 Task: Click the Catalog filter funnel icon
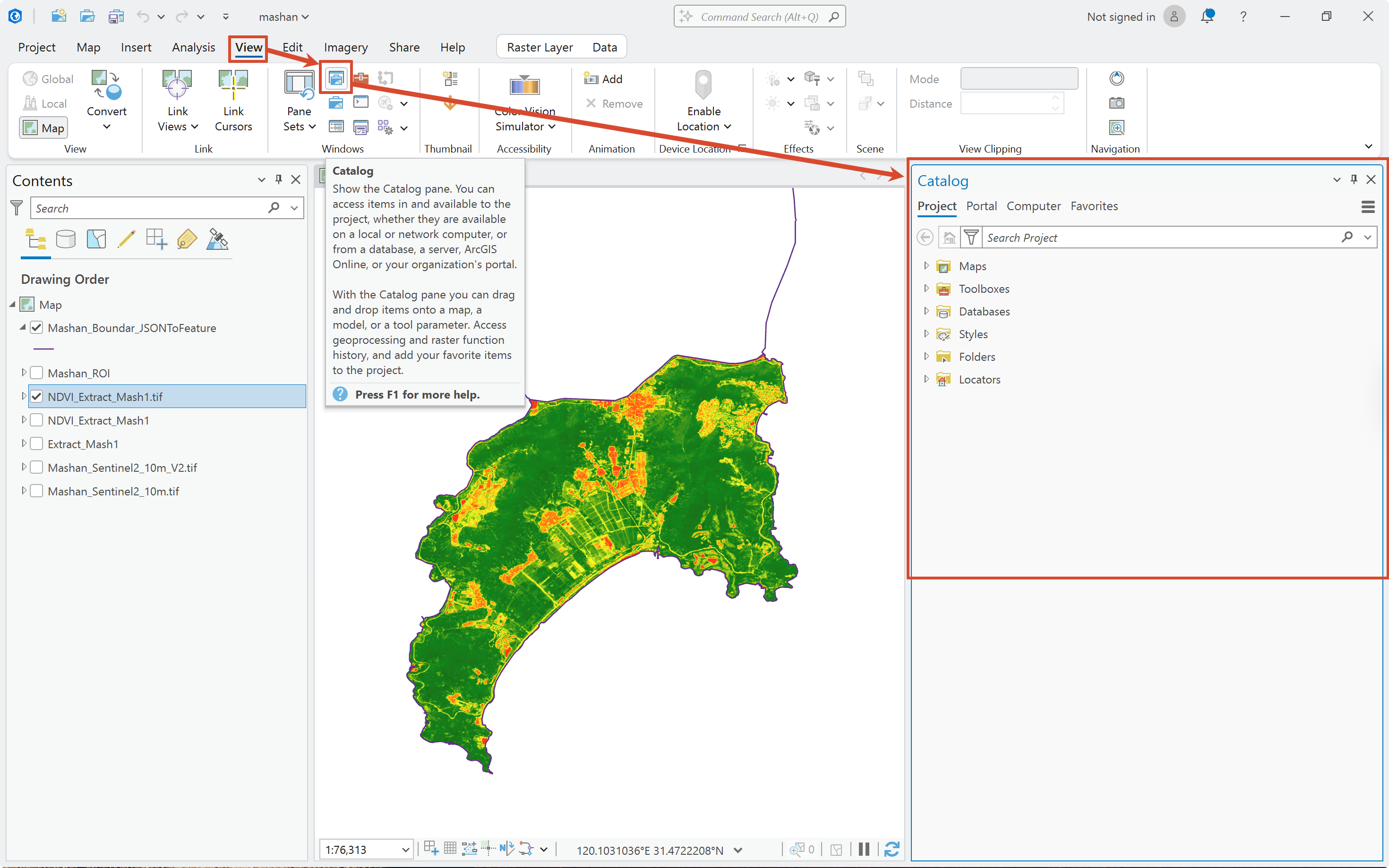coord(971,237)
